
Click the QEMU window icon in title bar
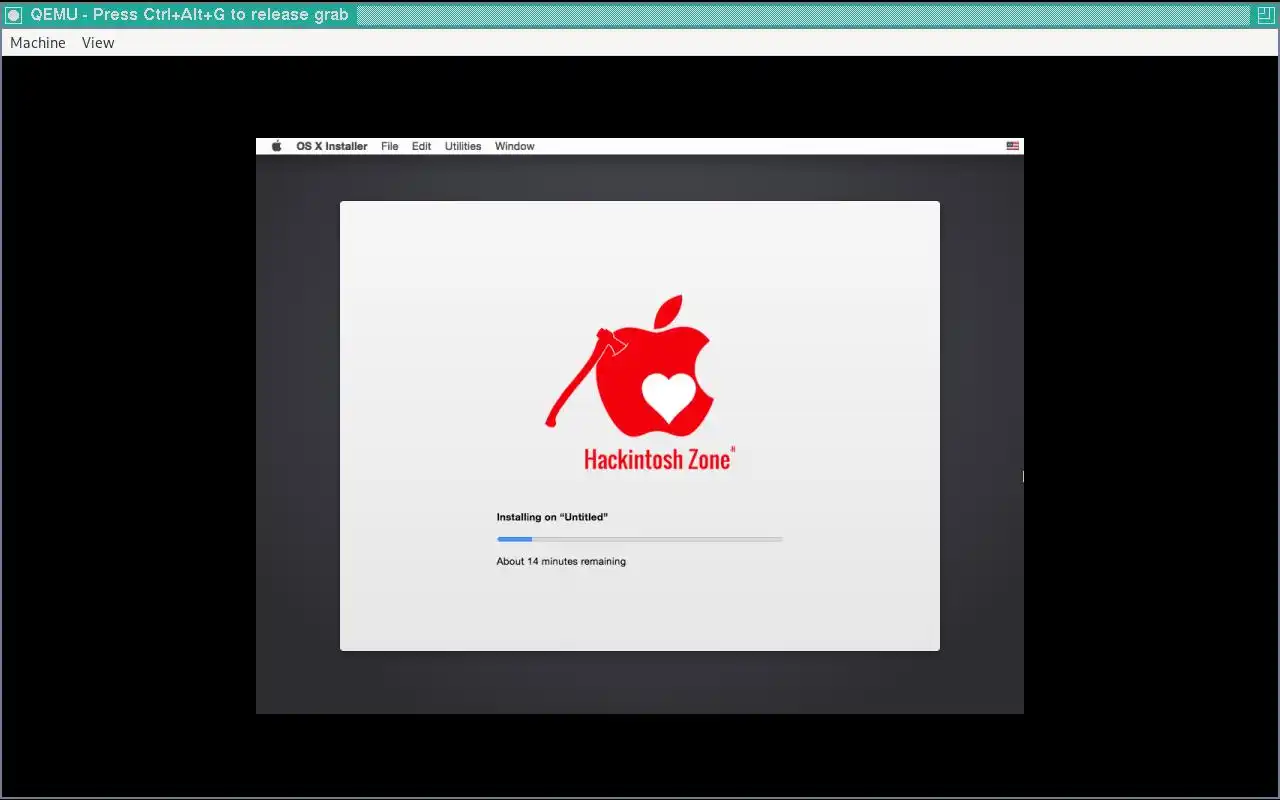click(x=14, y=15)
